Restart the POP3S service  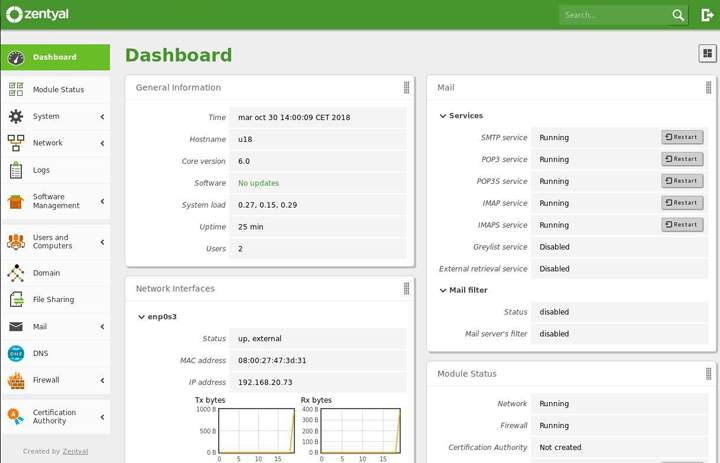pos(682,181)
